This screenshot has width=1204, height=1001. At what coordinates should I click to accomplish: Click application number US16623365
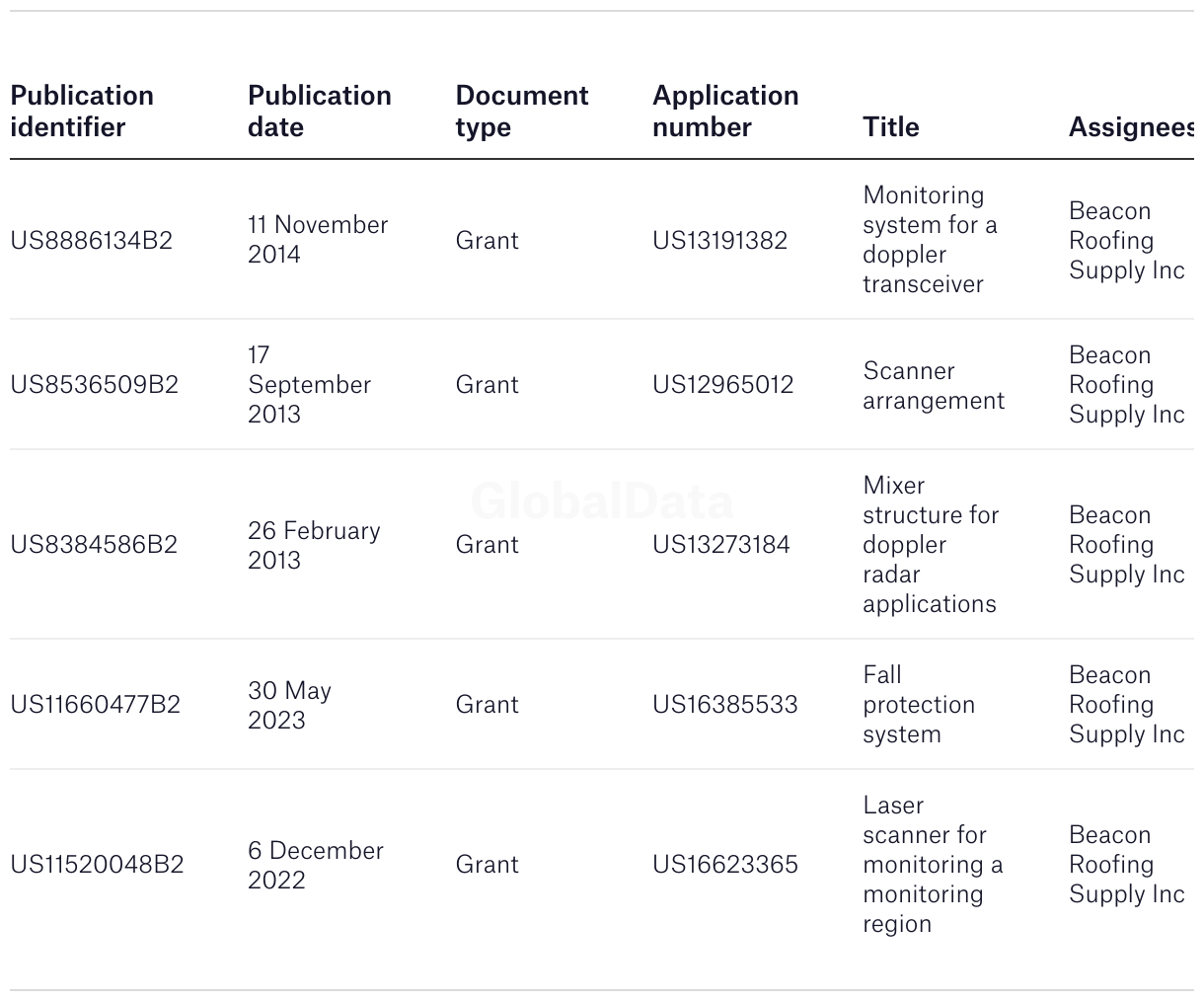click(x=724, y=864)
